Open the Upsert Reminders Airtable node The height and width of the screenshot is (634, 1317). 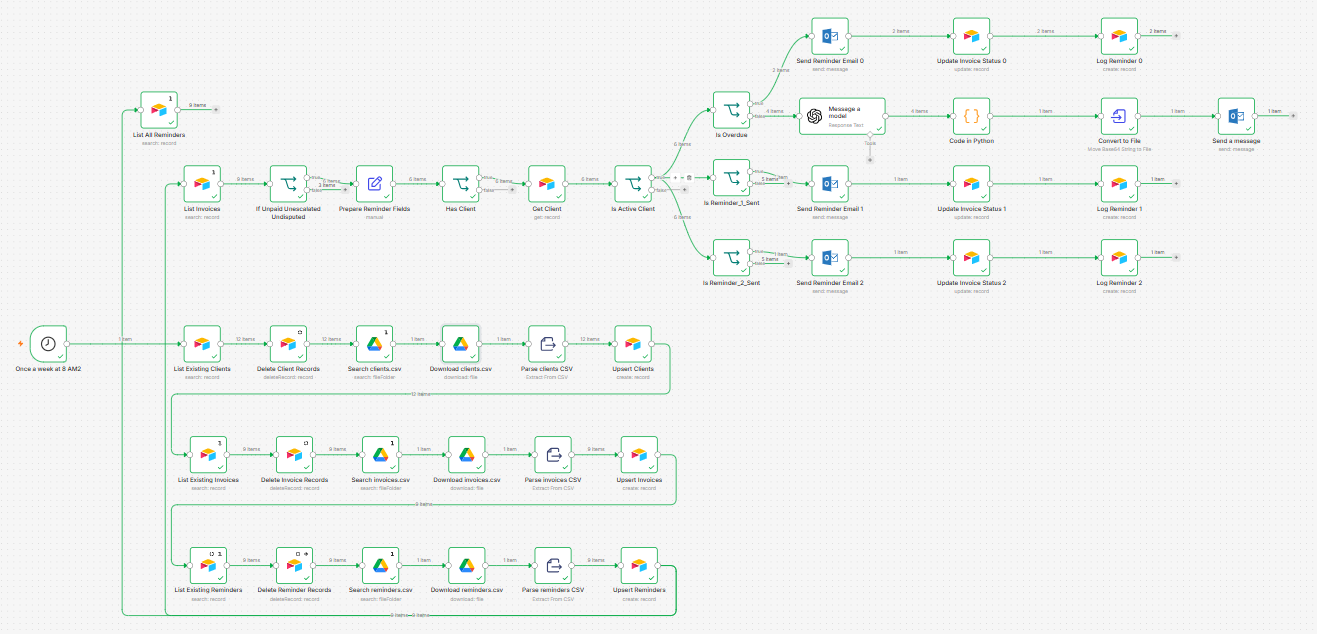coord(639,565)
